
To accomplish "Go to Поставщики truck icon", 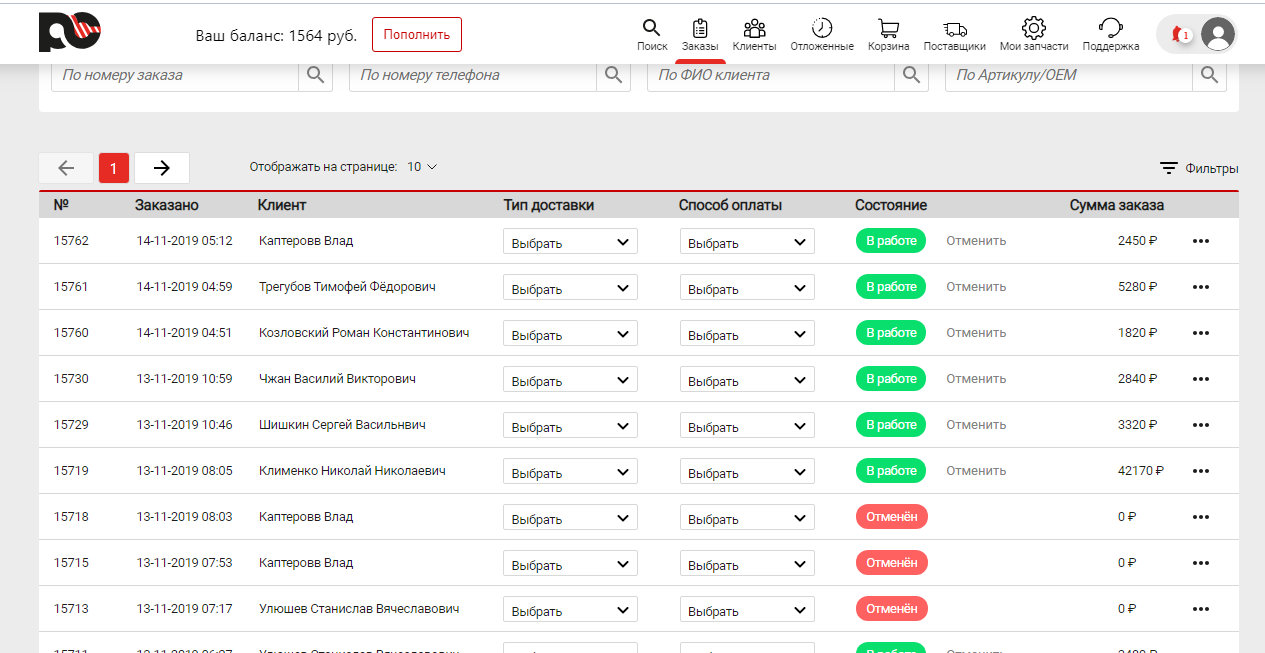I will click(x=954, y=34).
